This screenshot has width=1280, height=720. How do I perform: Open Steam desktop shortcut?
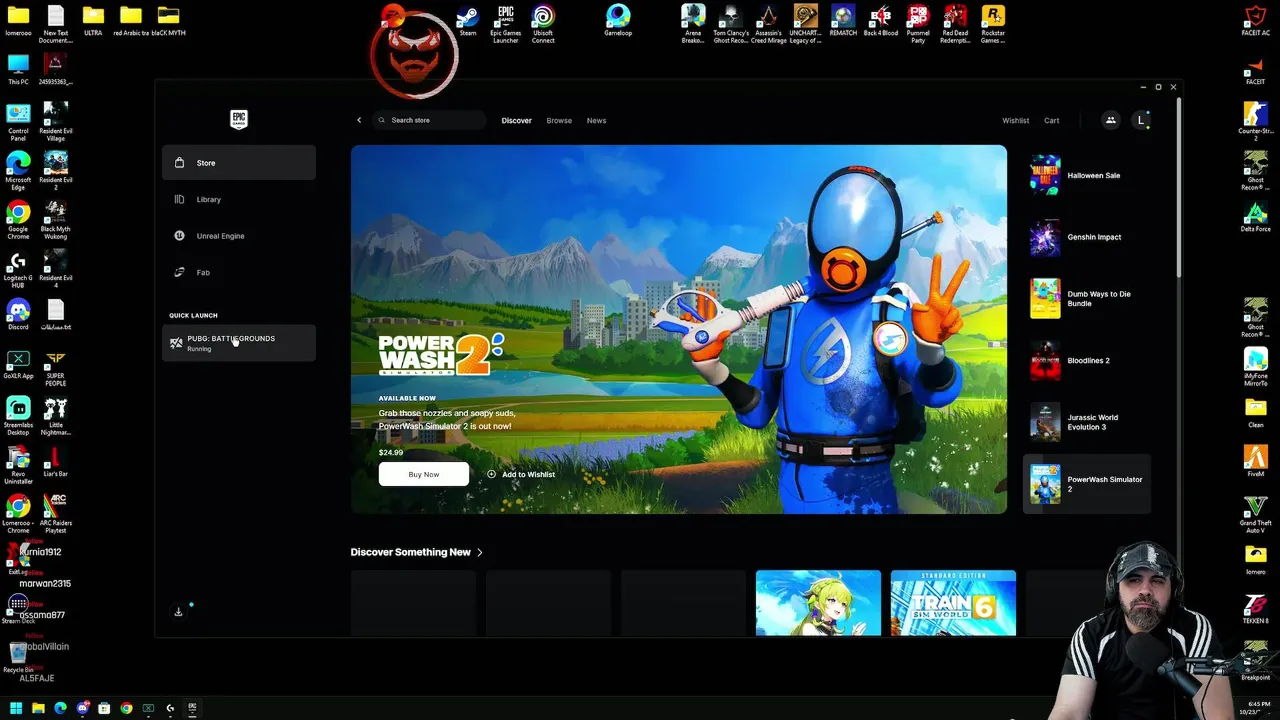(x=467, y=22)
